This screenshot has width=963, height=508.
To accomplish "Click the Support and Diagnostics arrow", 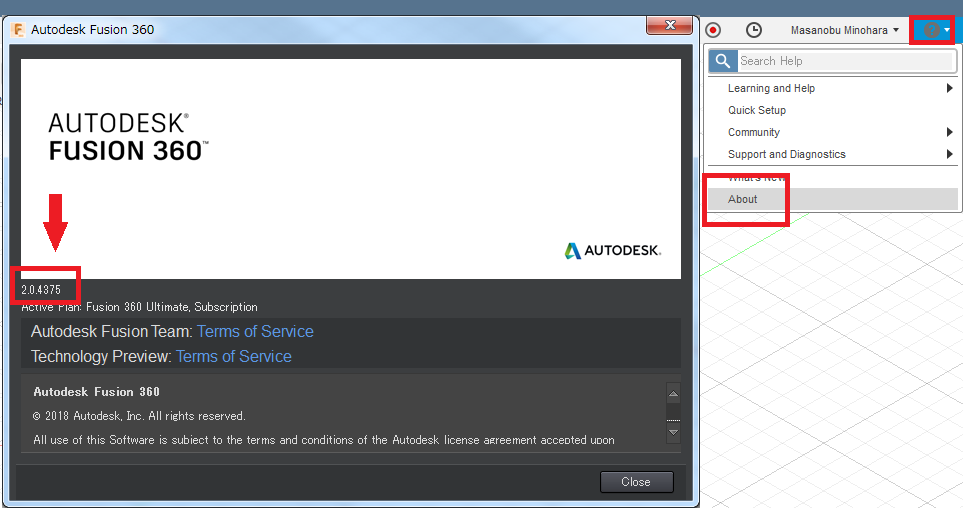I will point(949,155).
